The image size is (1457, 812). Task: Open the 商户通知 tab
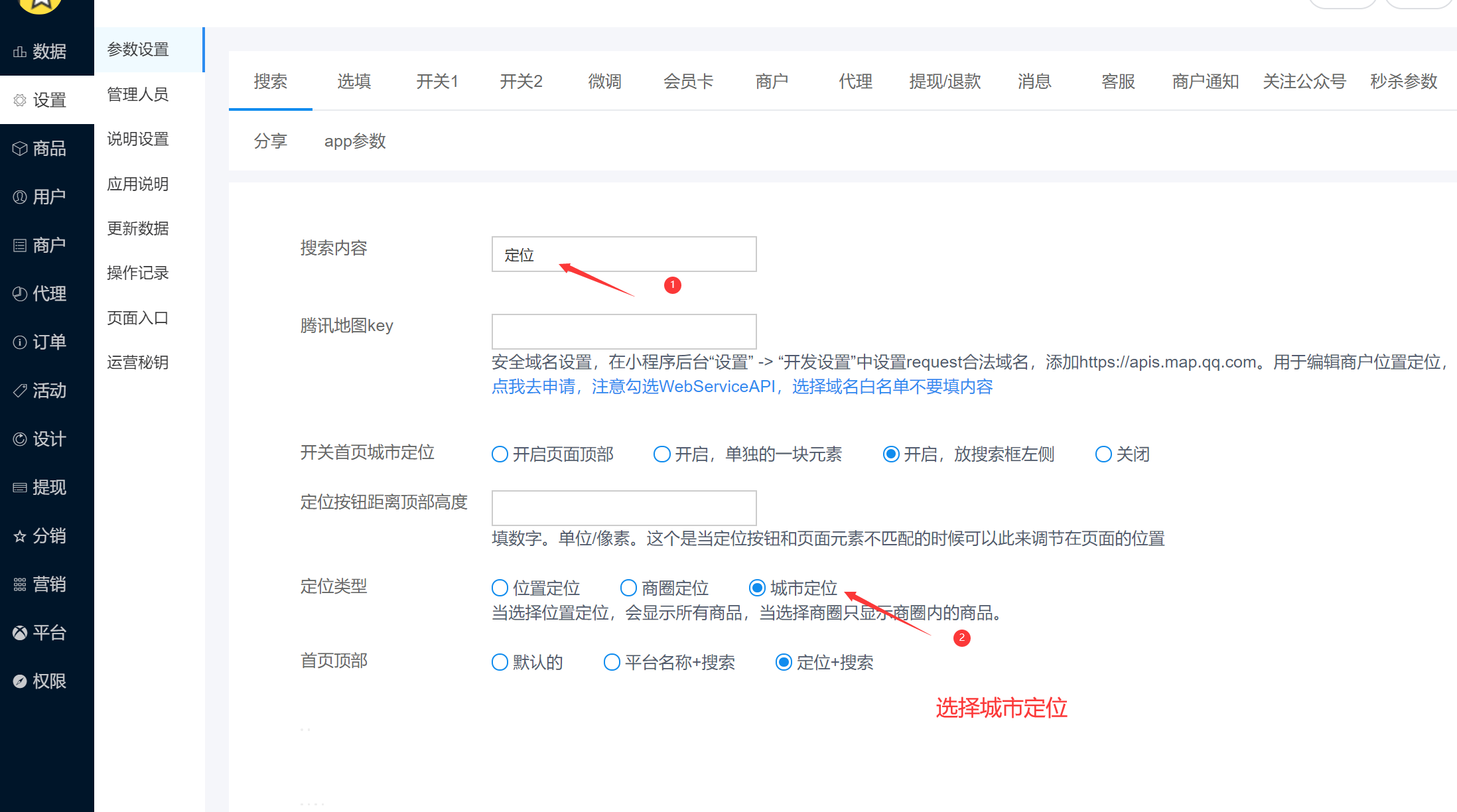1206,82
